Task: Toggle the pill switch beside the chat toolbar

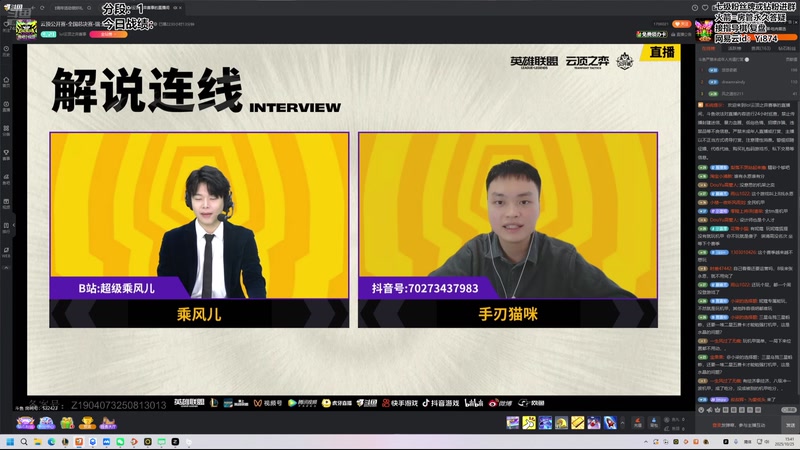Action: (x=789, y=410)
